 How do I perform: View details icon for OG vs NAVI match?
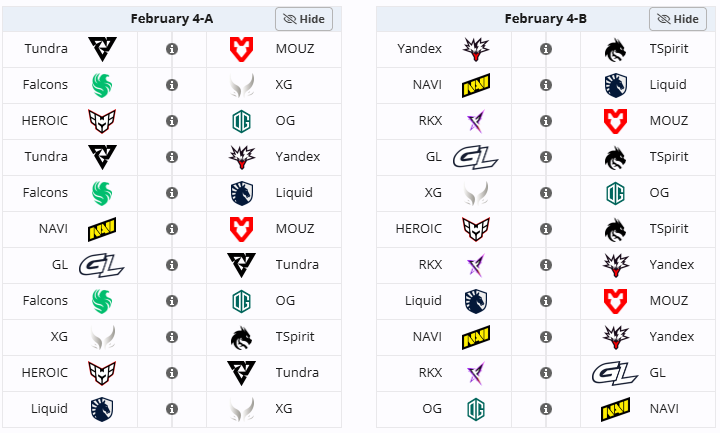click(x=545, y=409)
